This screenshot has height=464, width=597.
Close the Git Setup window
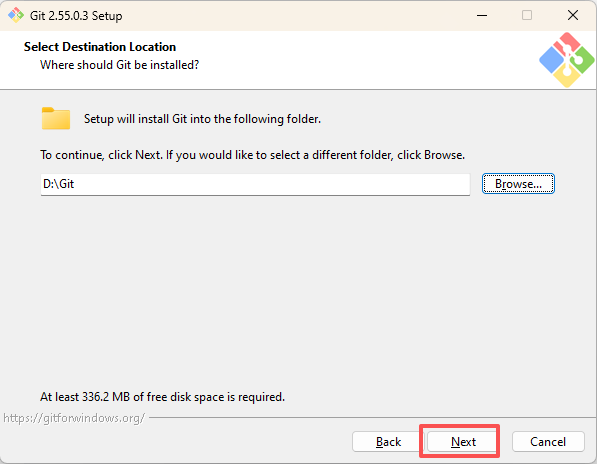coord(573,15)
